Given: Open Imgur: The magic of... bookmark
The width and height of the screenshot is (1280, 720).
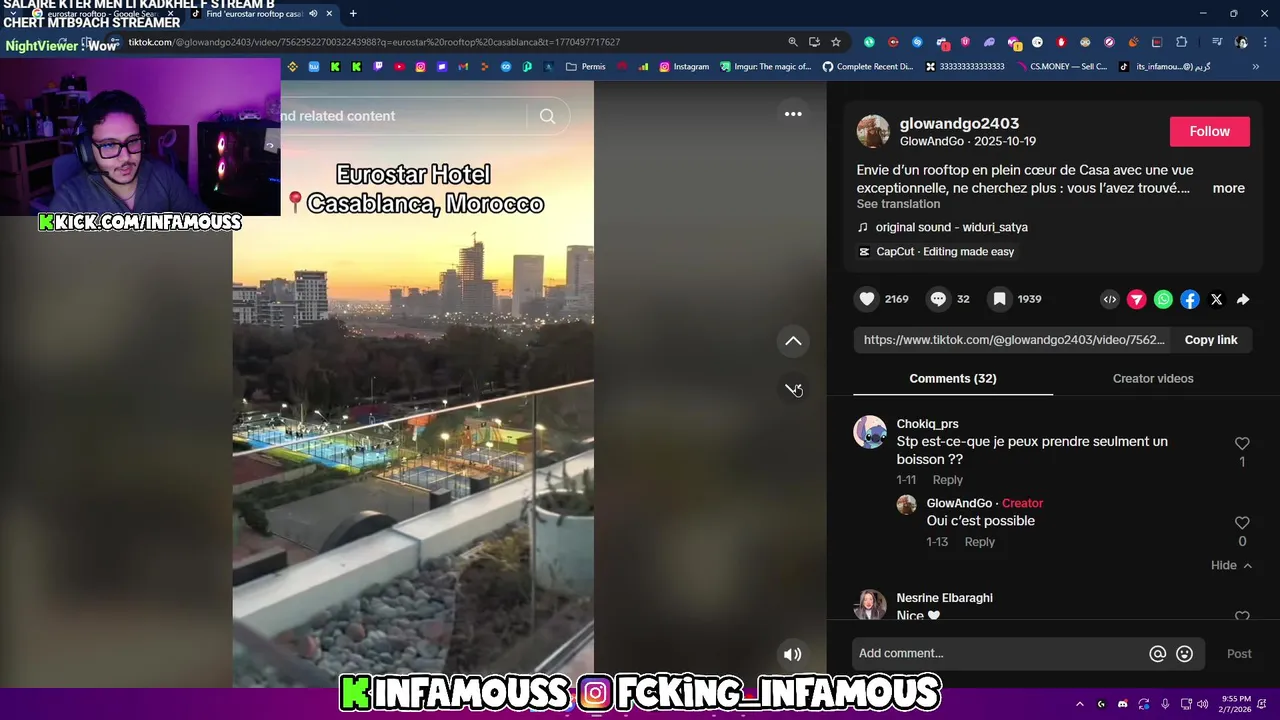Looking at the screenshot, I should 765,67.
